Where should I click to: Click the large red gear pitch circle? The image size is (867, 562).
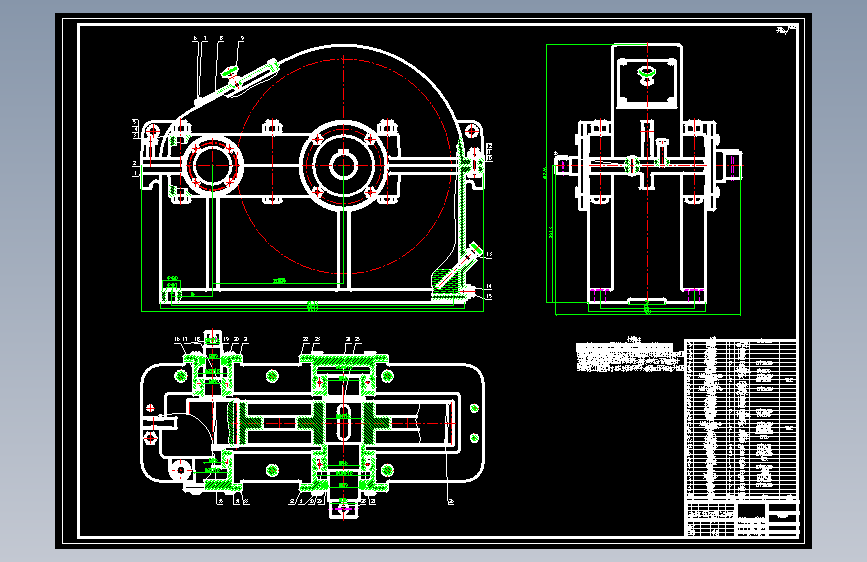click(345, 166)
